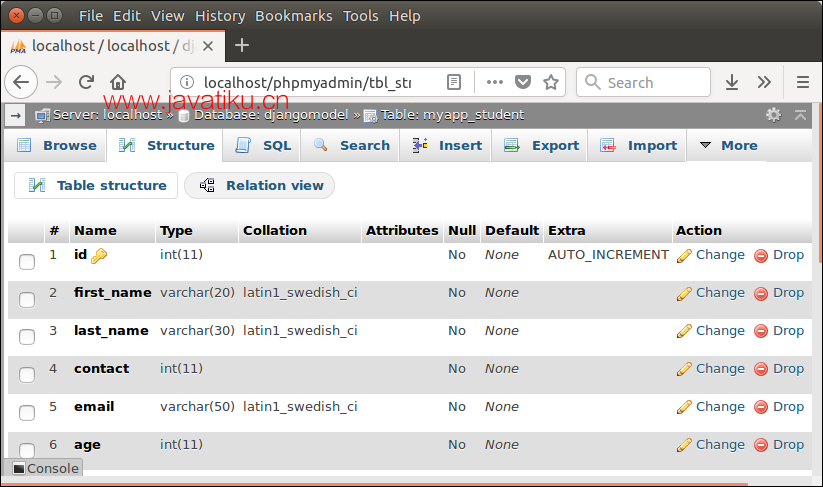The height and width of the screenshot is (487, 823).
Task: Open the Tools menu
Action: coord(361,16)
